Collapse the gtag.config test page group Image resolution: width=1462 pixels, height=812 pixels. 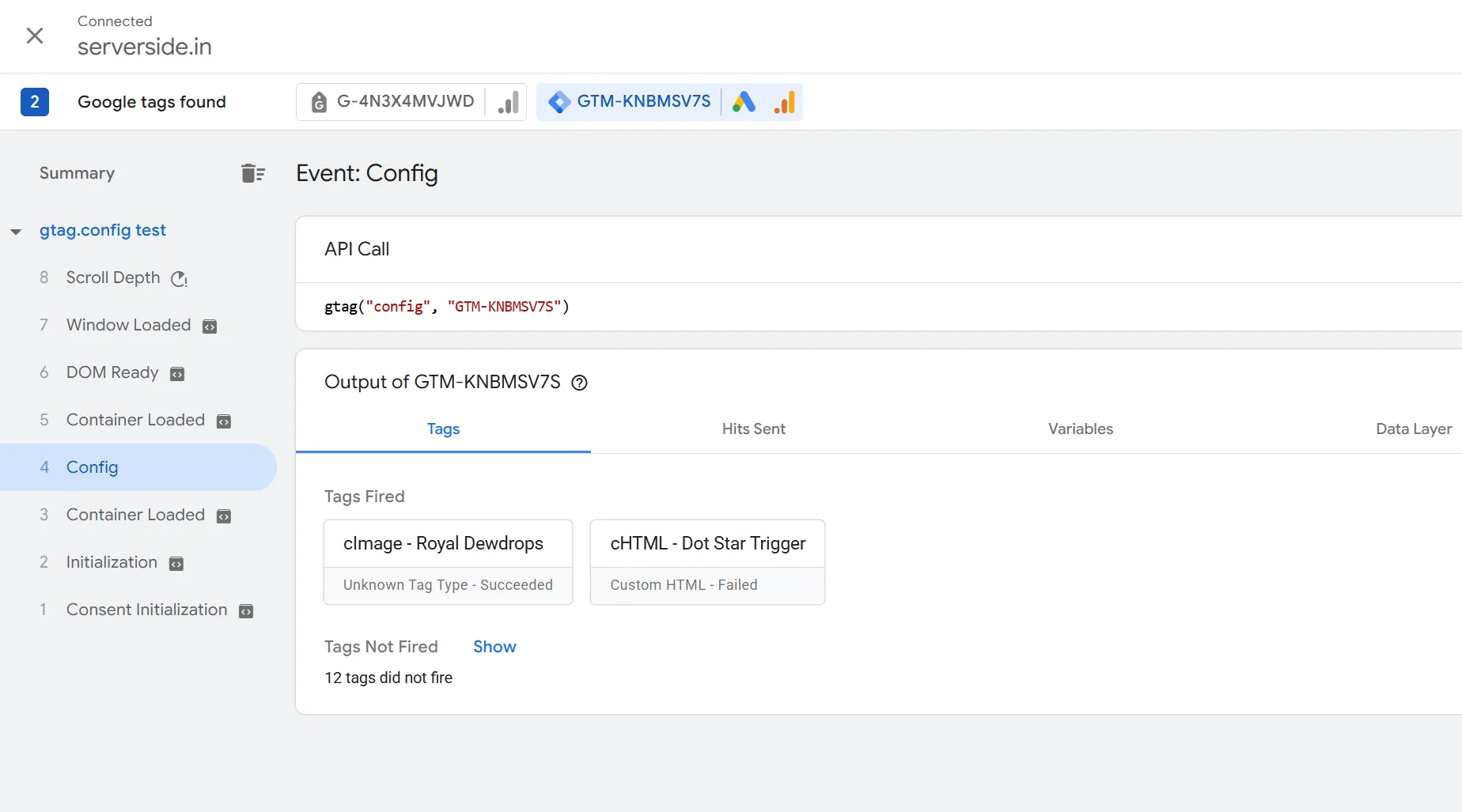[16, 232]
